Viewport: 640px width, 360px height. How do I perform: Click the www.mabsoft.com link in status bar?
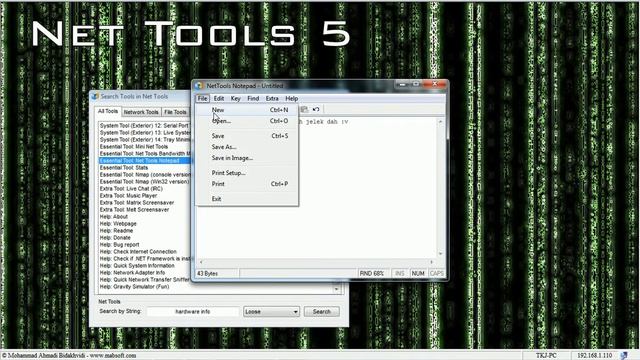click(113, 356)
